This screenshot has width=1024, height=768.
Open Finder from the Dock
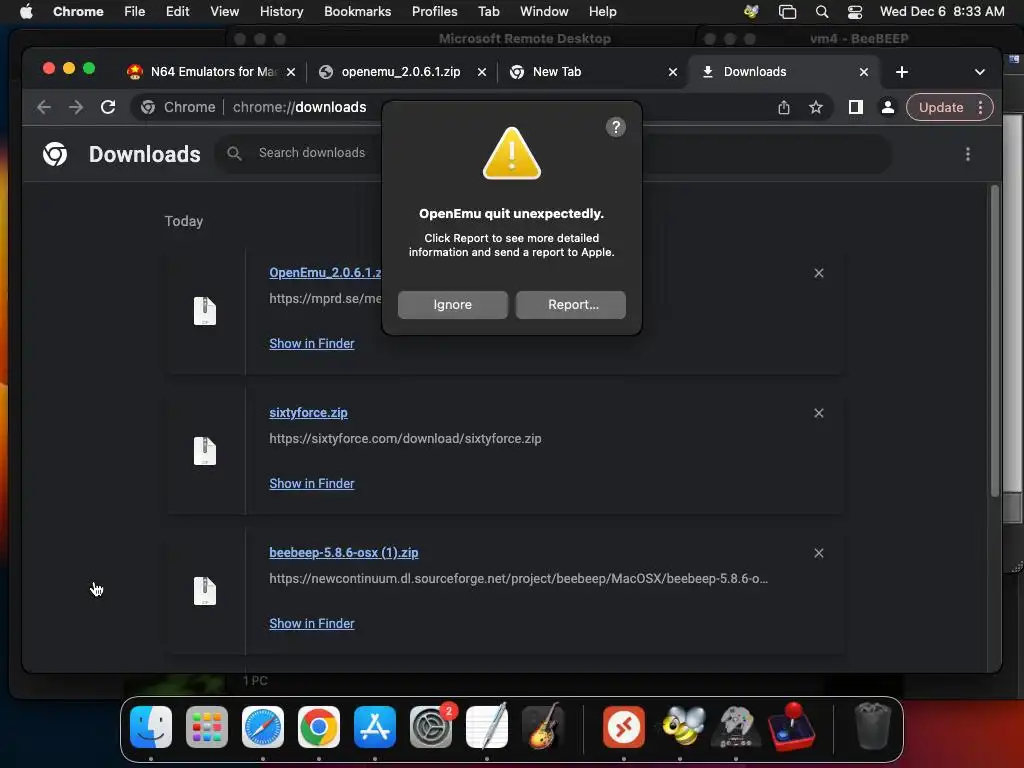click(151, 727)
